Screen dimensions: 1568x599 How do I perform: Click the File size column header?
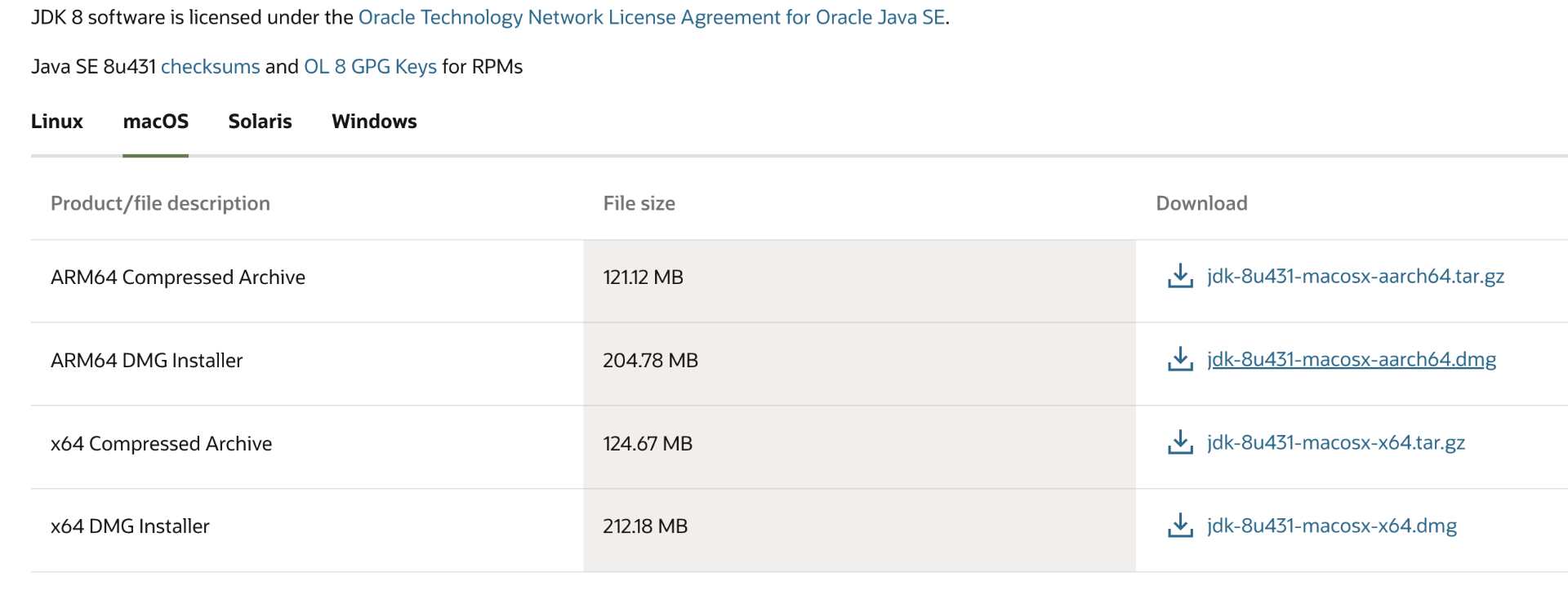pyautogui.click(x=639, y=203)
